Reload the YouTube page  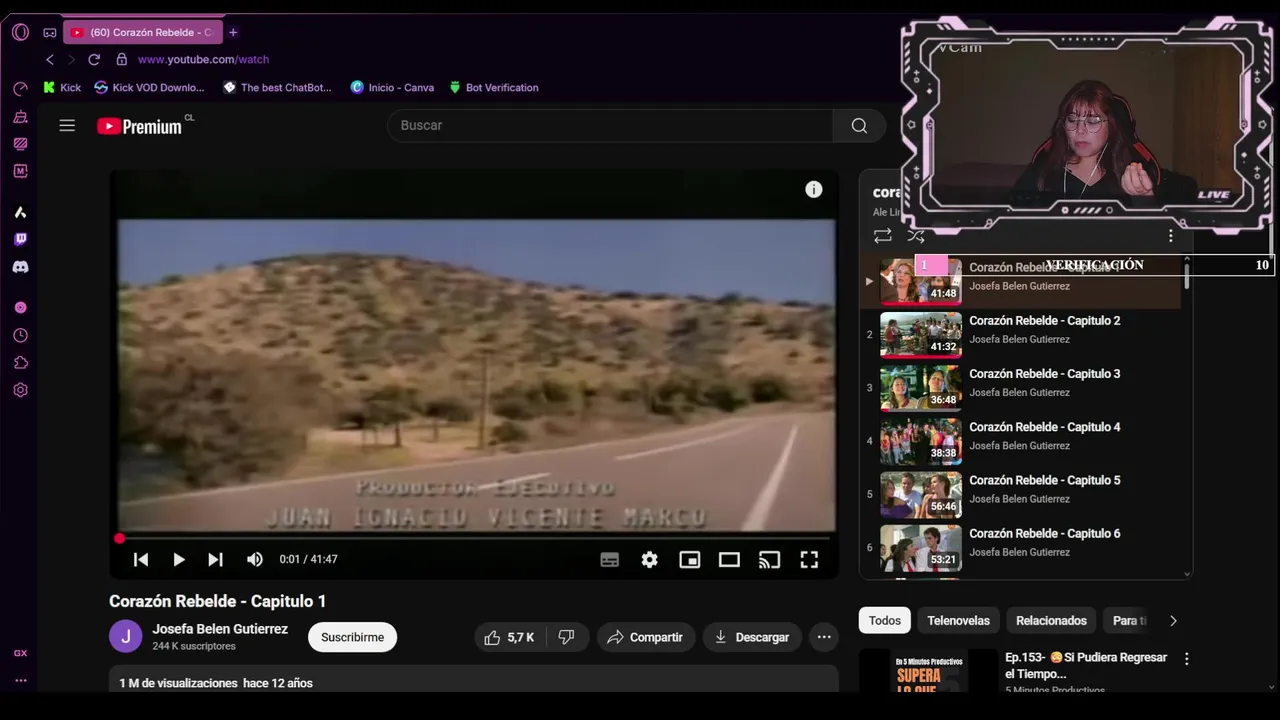click(94, 59)
